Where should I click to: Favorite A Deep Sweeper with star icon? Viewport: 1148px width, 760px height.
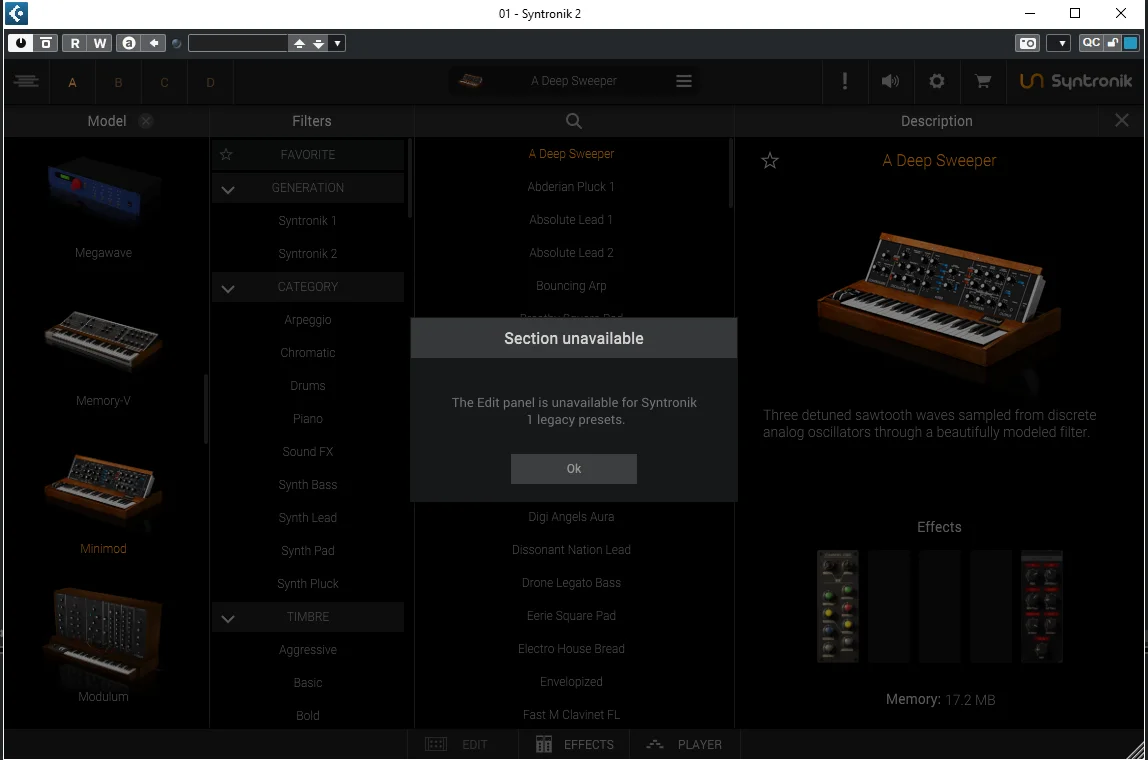(769, 160)
